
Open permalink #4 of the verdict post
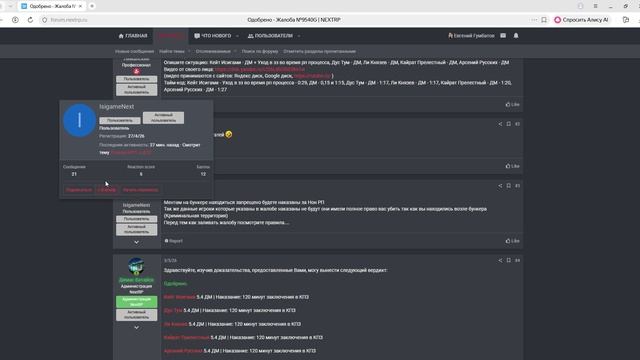point(517,260)
